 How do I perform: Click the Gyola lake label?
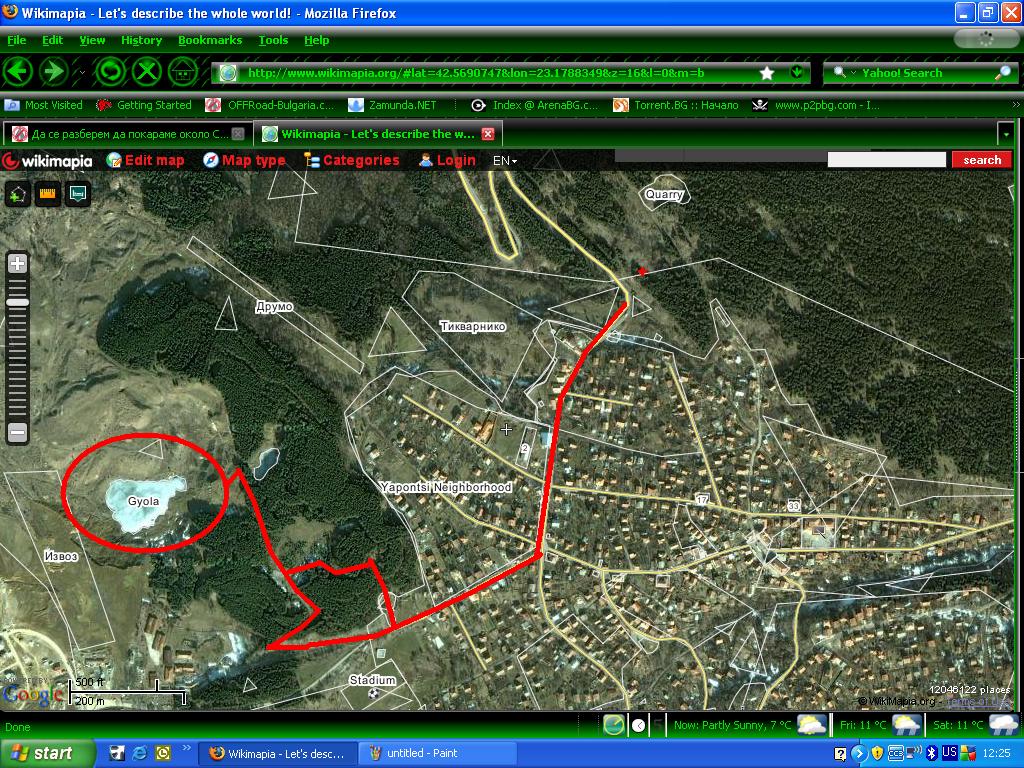143,501
